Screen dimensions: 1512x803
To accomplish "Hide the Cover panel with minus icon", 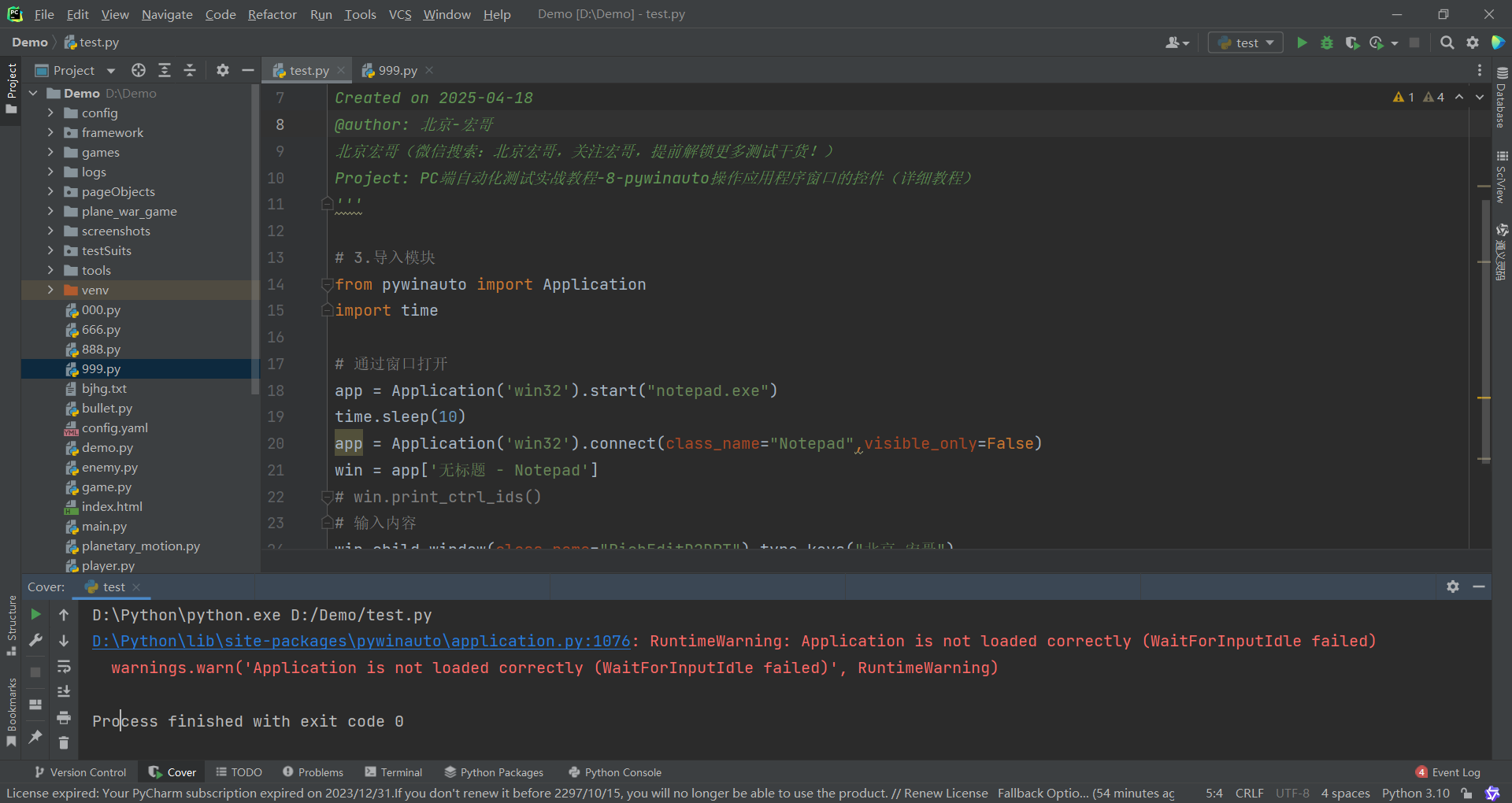I will click(1479, 587).
